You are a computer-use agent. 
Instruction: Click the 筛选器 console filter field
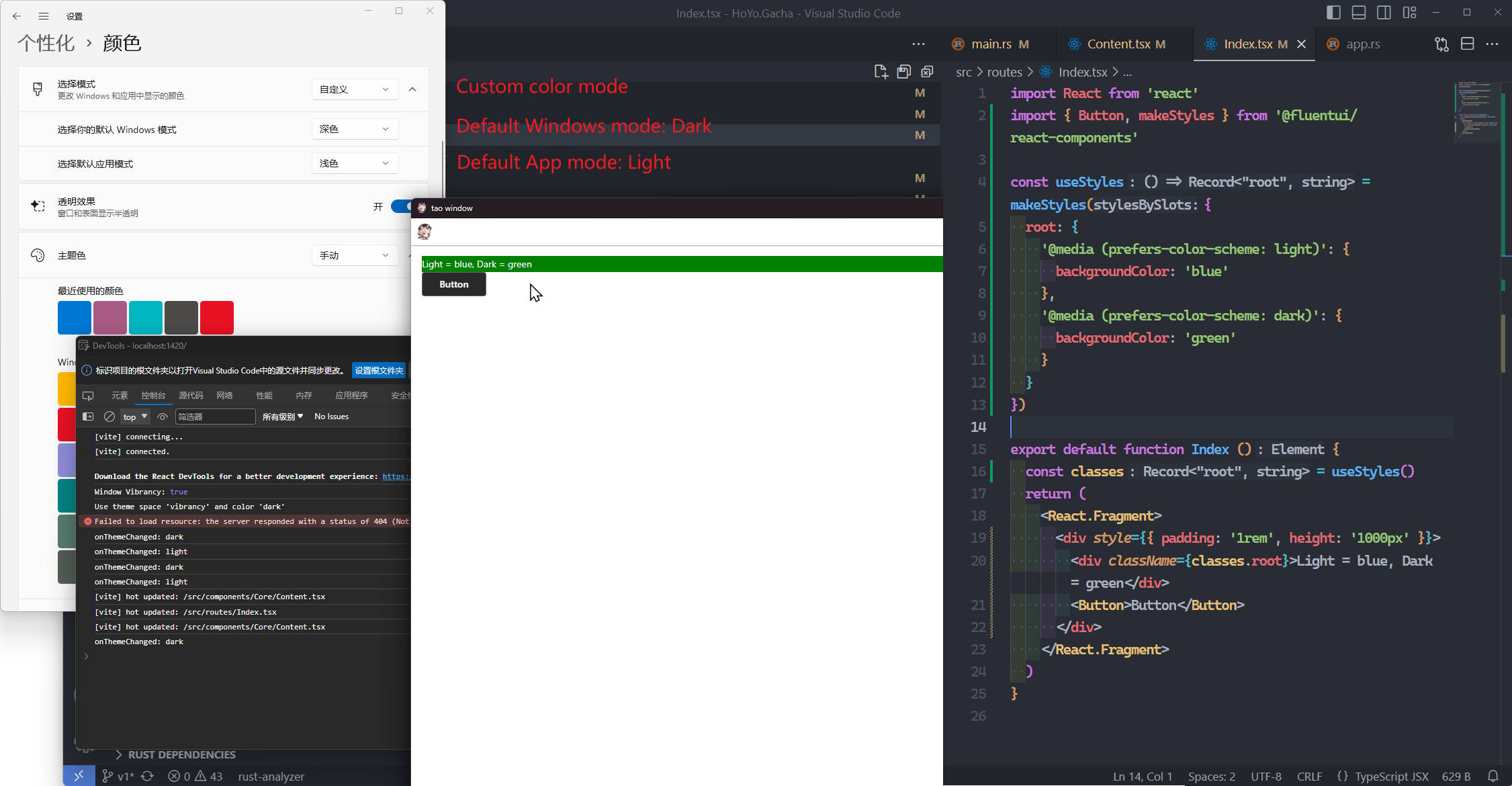[215, 417]
